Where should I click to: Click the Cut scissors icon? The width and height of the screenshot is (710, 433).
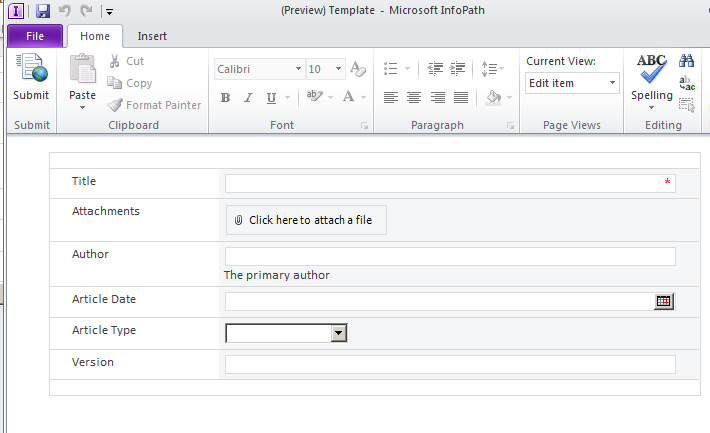click(x=115, y=61)
